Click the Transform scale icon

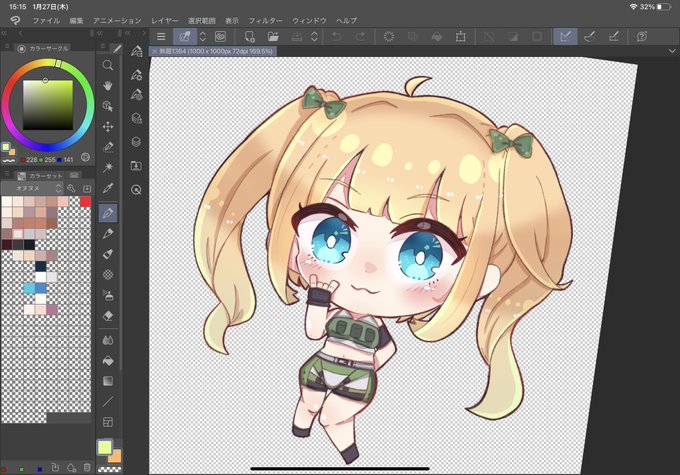461,36
